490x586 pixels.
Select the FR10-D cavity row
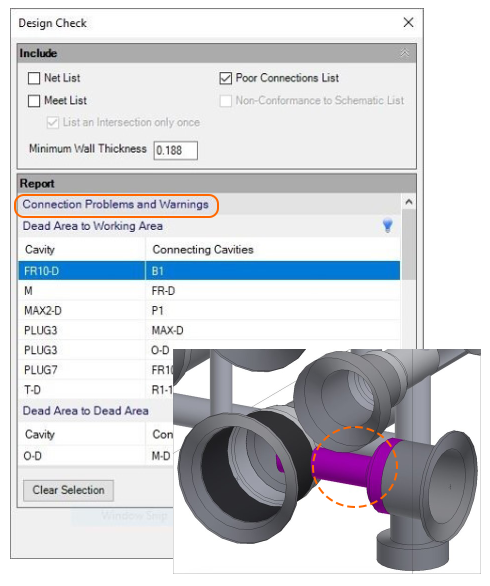point(209,271)
